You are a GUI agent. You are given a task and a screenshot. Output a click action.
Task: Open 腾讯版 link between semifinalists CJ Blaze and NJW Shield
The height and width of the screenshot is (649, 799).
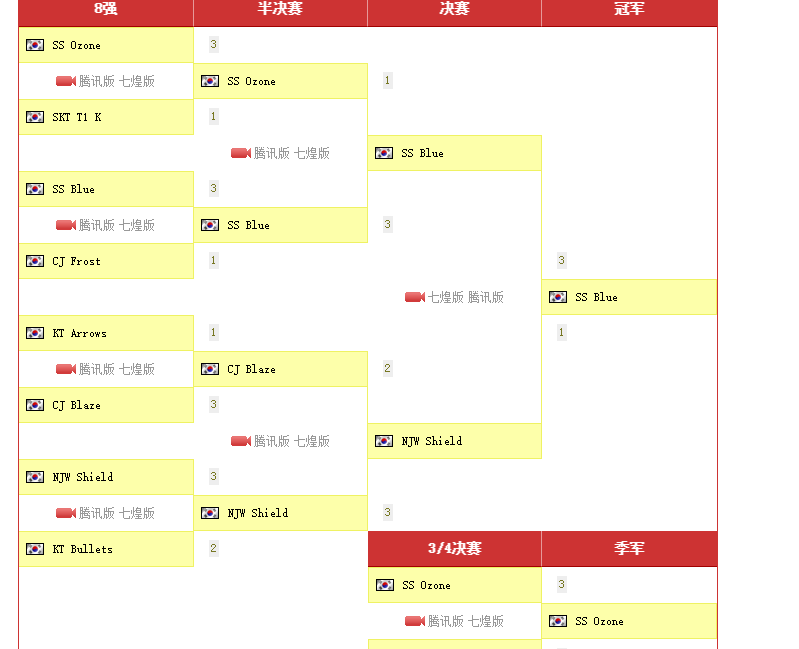click(272, 441)
